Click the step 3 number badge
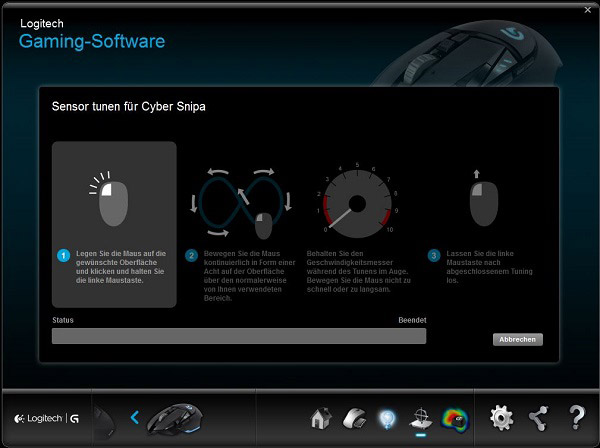This screenshot has height=448, width=600. [434, 256]
